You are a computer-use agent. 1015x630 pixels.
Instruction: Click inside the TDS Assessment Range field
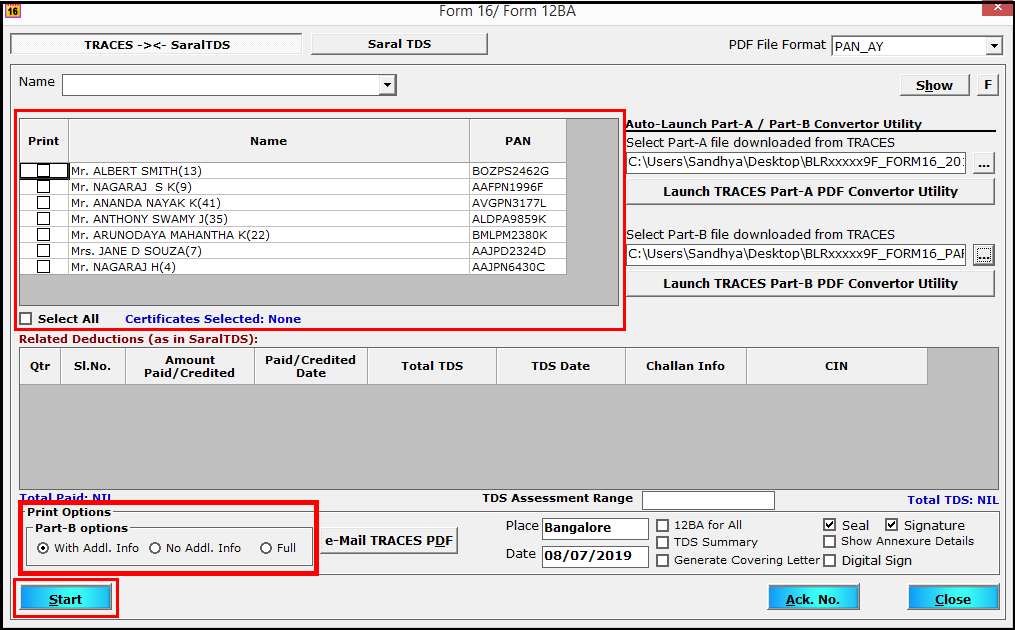pos(708,500)
